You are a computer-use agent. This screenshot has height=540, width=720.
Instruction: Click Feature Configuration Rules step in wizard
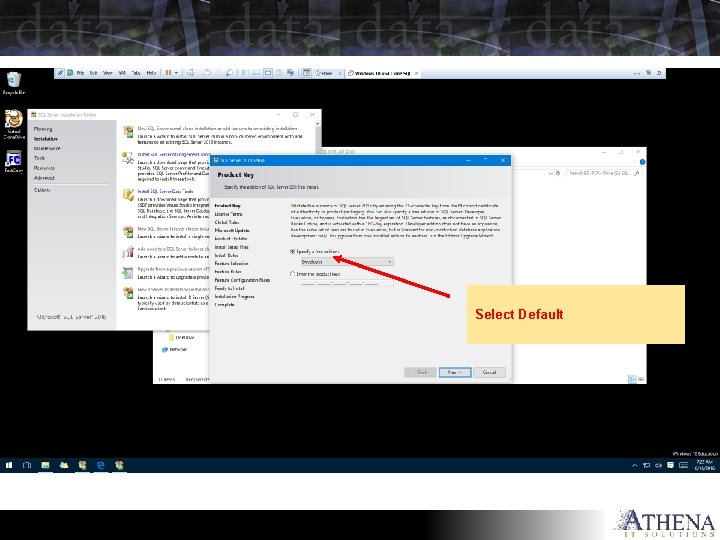pos(242,280)
